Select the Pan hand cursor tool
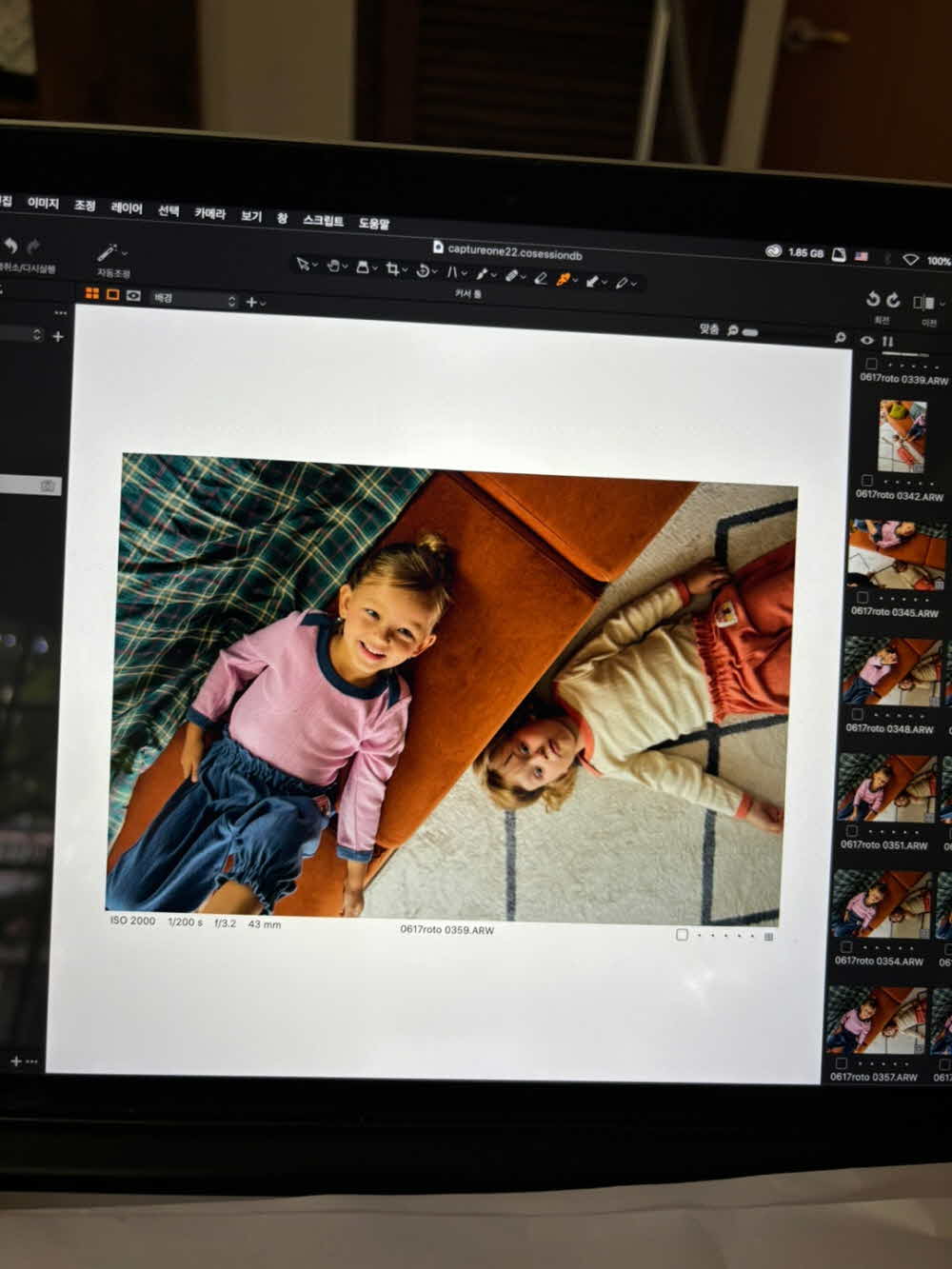Image resolution: width=952 pixels, height=1269 pixels. tap(332, 267)
